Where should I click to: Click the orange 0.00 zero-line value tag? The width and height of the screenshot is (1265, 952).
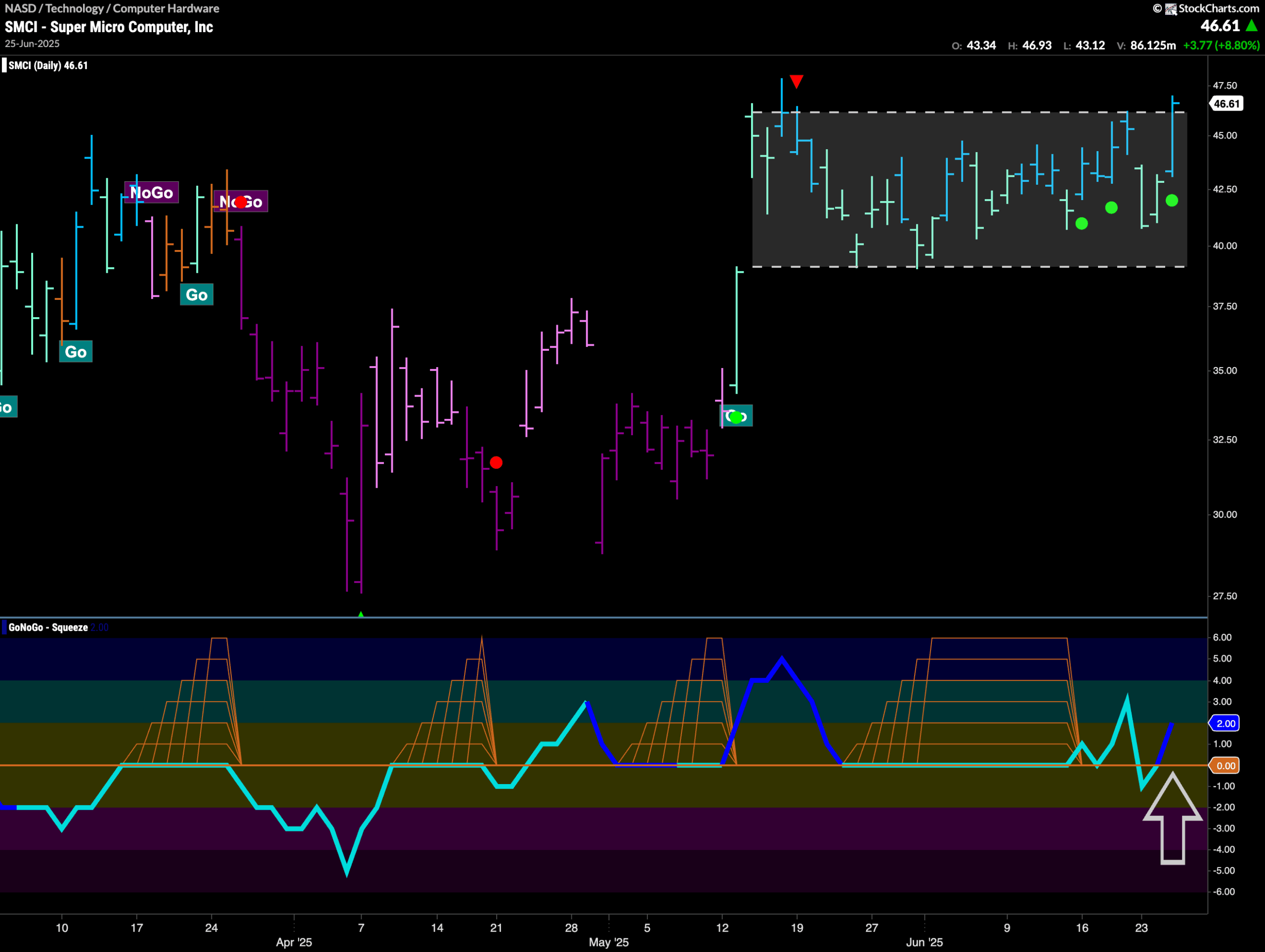tap(1224, 766)
